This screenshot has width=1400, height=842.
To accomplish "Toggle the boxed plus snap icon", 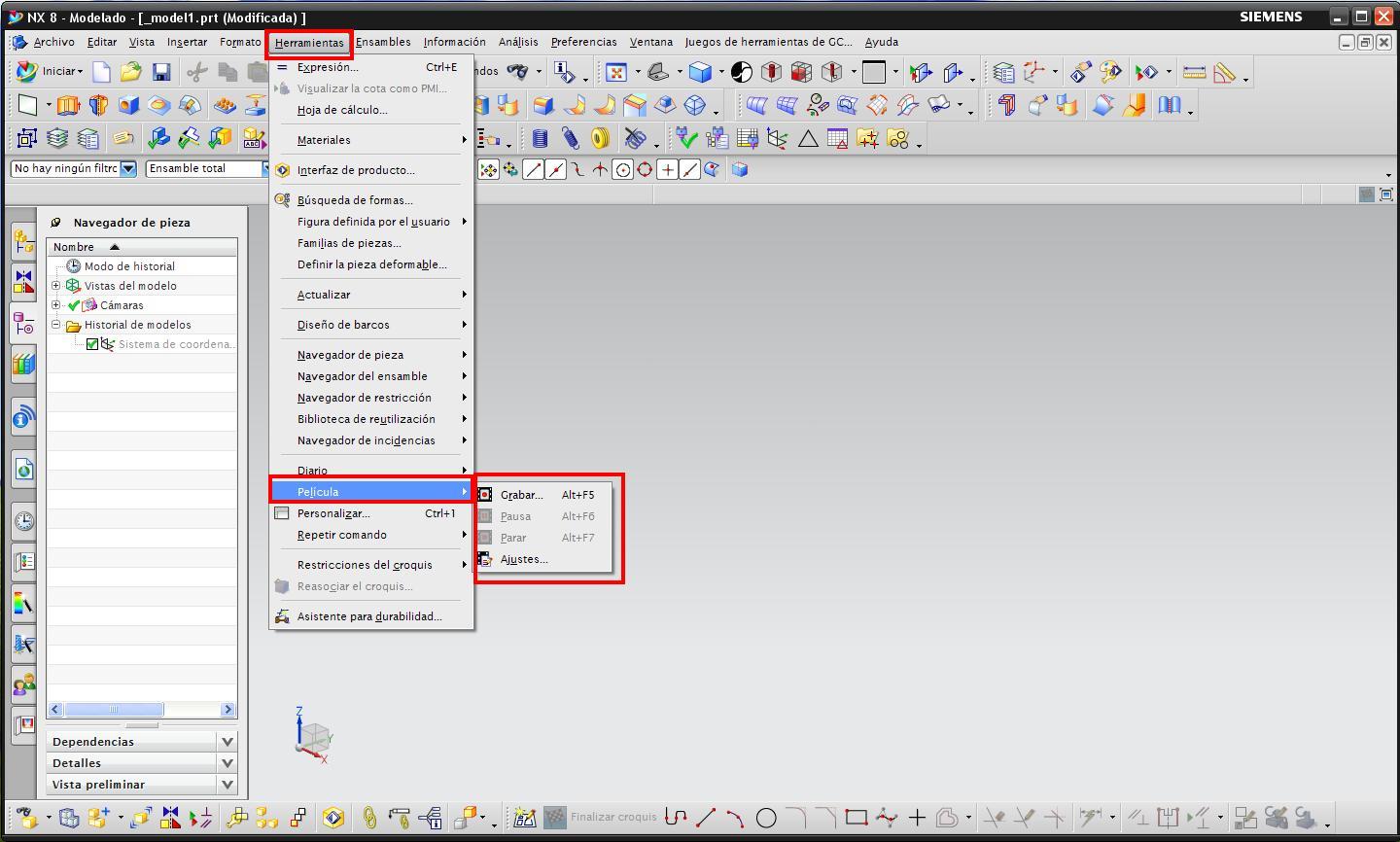I will (x=668, y=169).
